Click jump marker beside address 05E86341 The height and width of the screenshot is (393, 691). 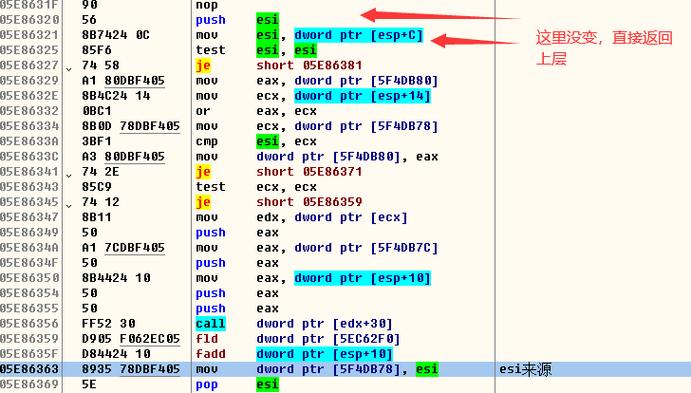coord(69,175)
